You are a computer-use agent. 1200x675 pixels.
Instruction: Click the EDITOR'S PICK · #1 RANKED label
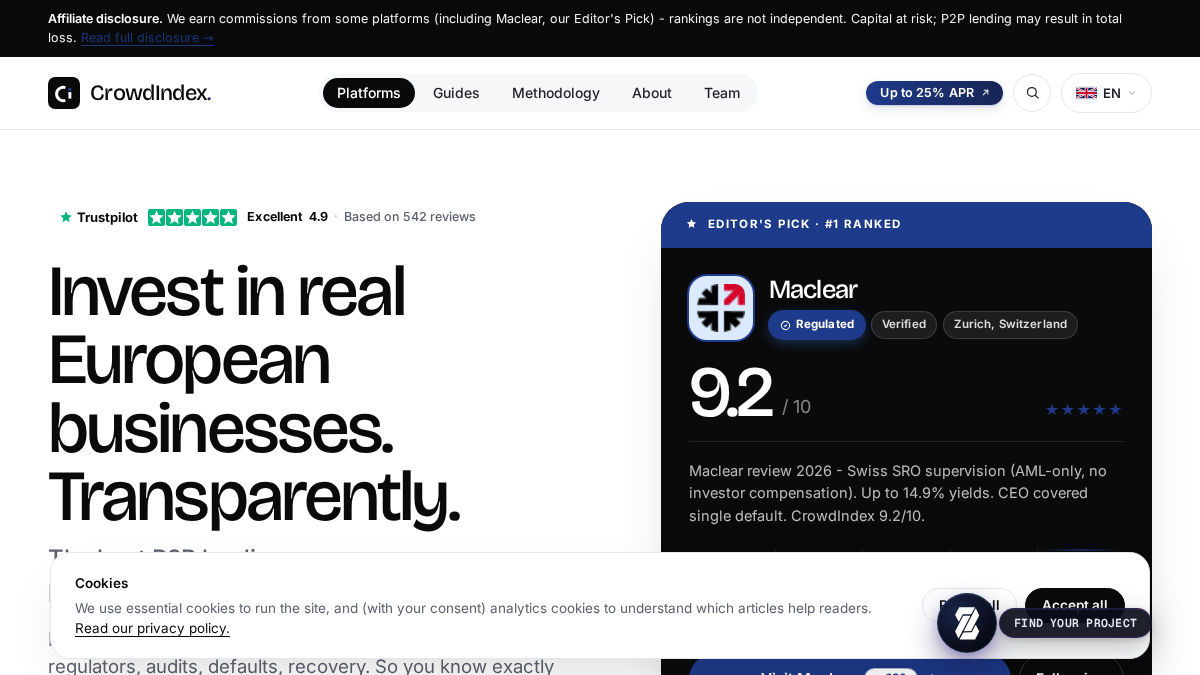804,224
